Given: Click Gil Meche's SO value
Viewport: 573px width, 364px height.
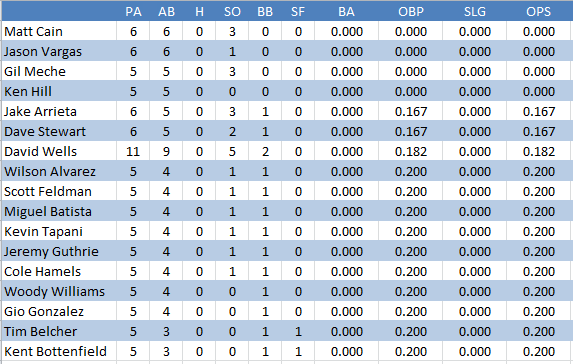Looking at the screenshot, I should point(232,71).
